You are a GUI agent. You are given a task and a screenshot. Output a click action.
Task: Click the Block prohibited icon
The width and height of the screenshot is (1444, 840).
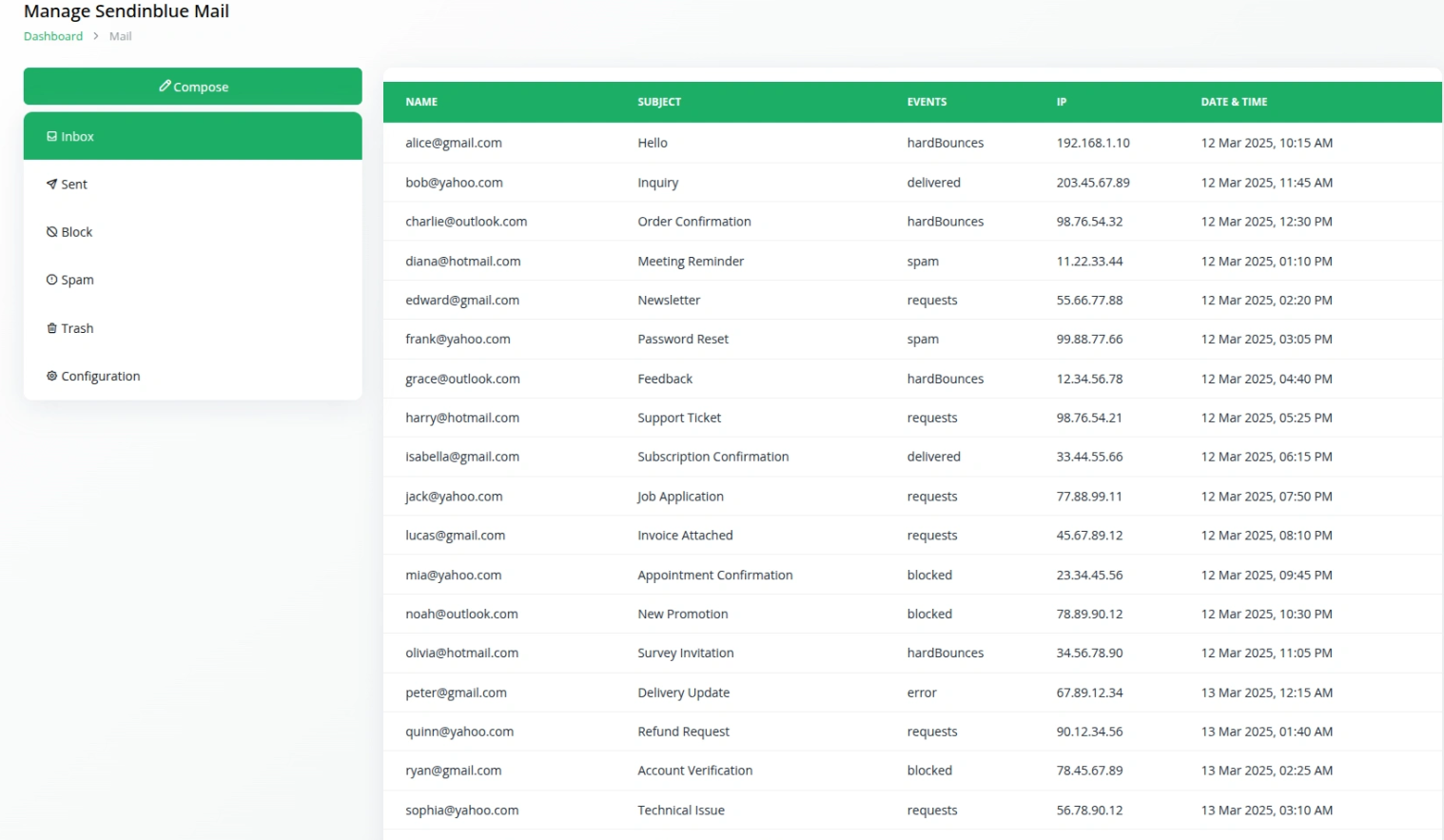pos(51,231)
